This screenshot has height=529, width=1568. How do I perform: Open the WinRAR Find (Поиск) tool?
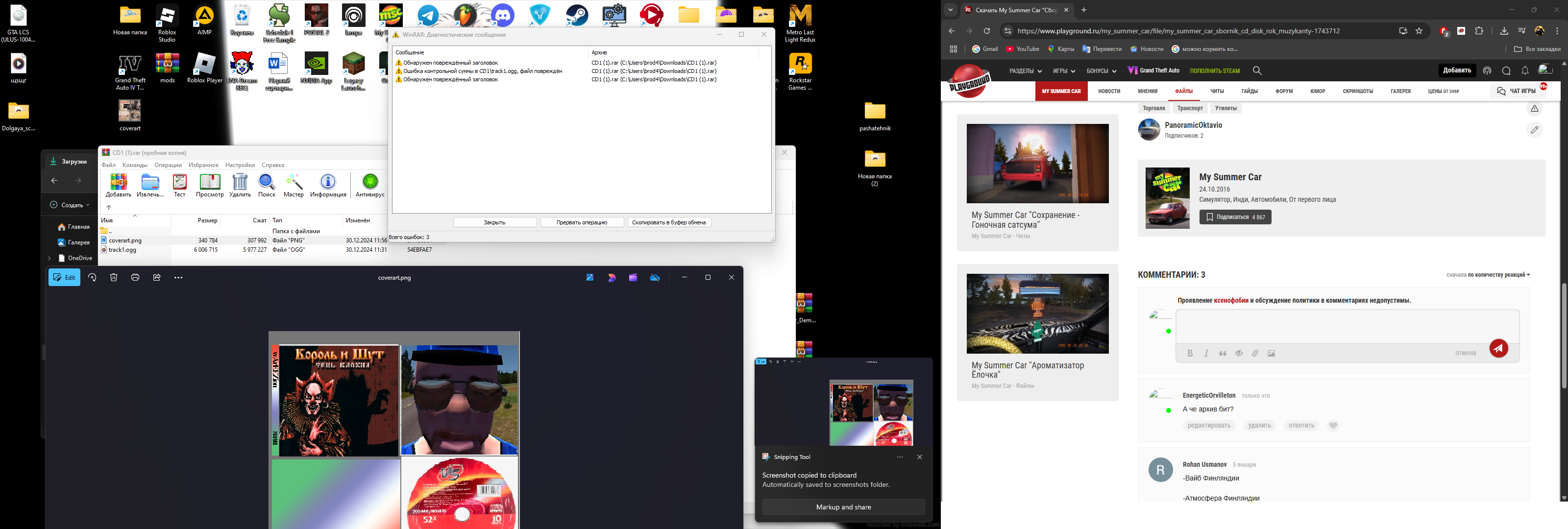267,185
